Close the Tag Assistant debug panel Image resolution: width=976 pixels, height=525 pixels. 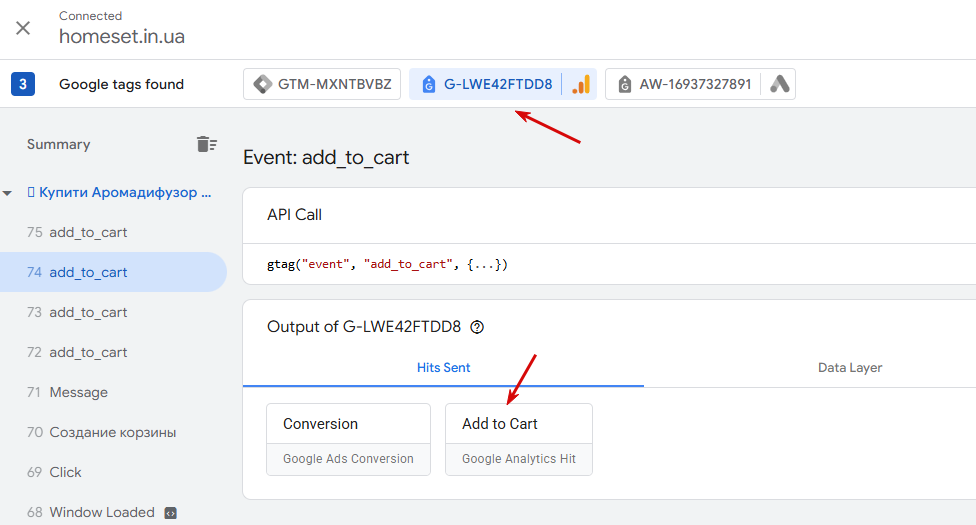23,28
